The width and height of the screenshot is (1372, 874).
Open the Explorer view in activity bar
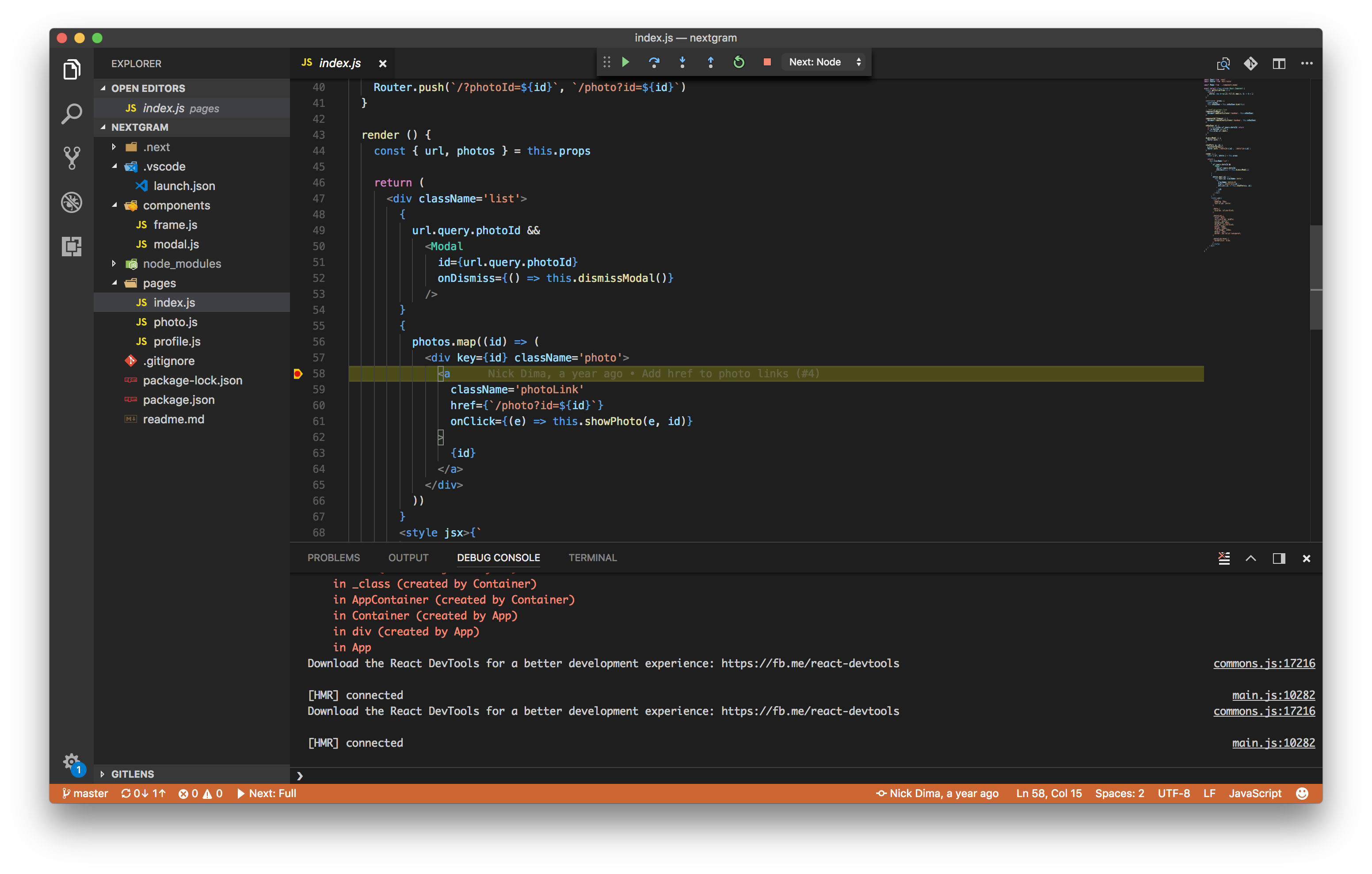pyautogui.click(x=72, y=69)
